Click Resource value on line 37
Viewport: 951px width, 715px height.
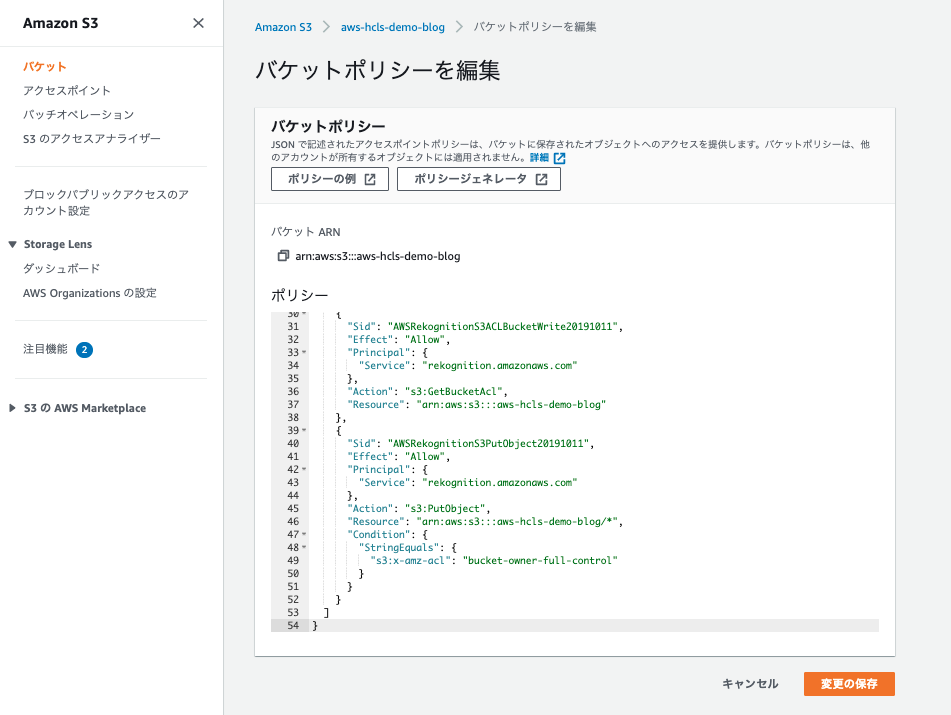(511, 404)
